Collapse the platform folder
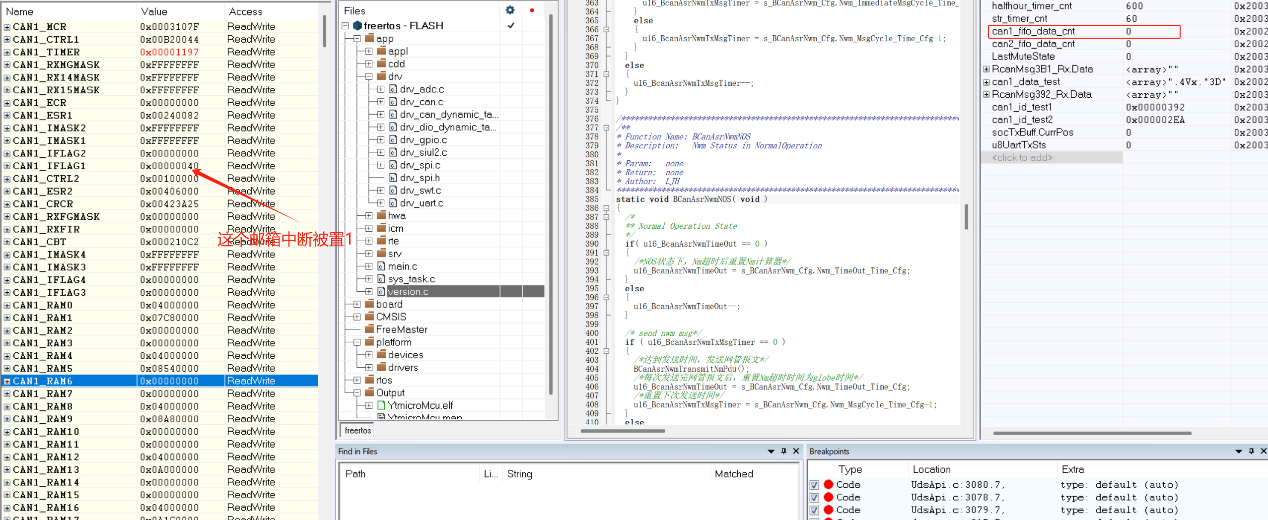This screenshot has height=520, width=1268. [x=357, y=342]
